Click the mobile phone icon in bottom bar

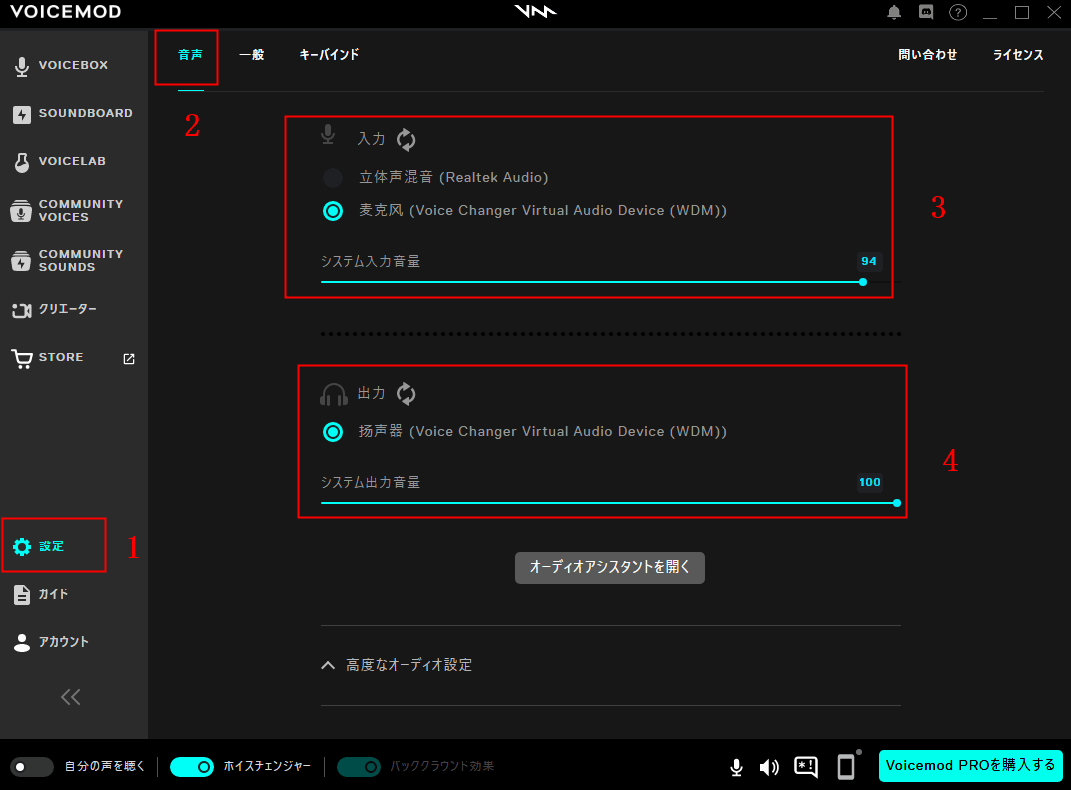[847, 766]
